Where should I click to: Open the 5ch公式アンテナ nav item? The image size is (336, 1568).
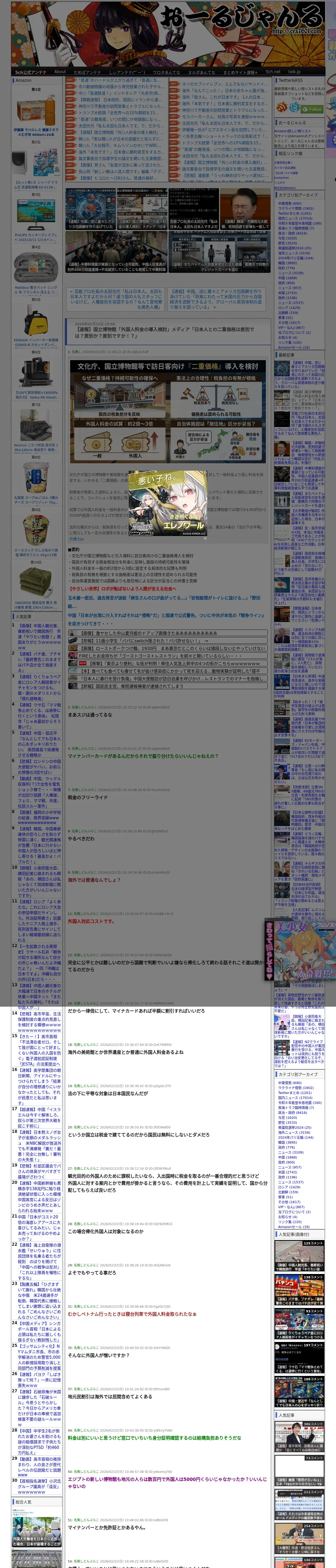pos(31,72)
